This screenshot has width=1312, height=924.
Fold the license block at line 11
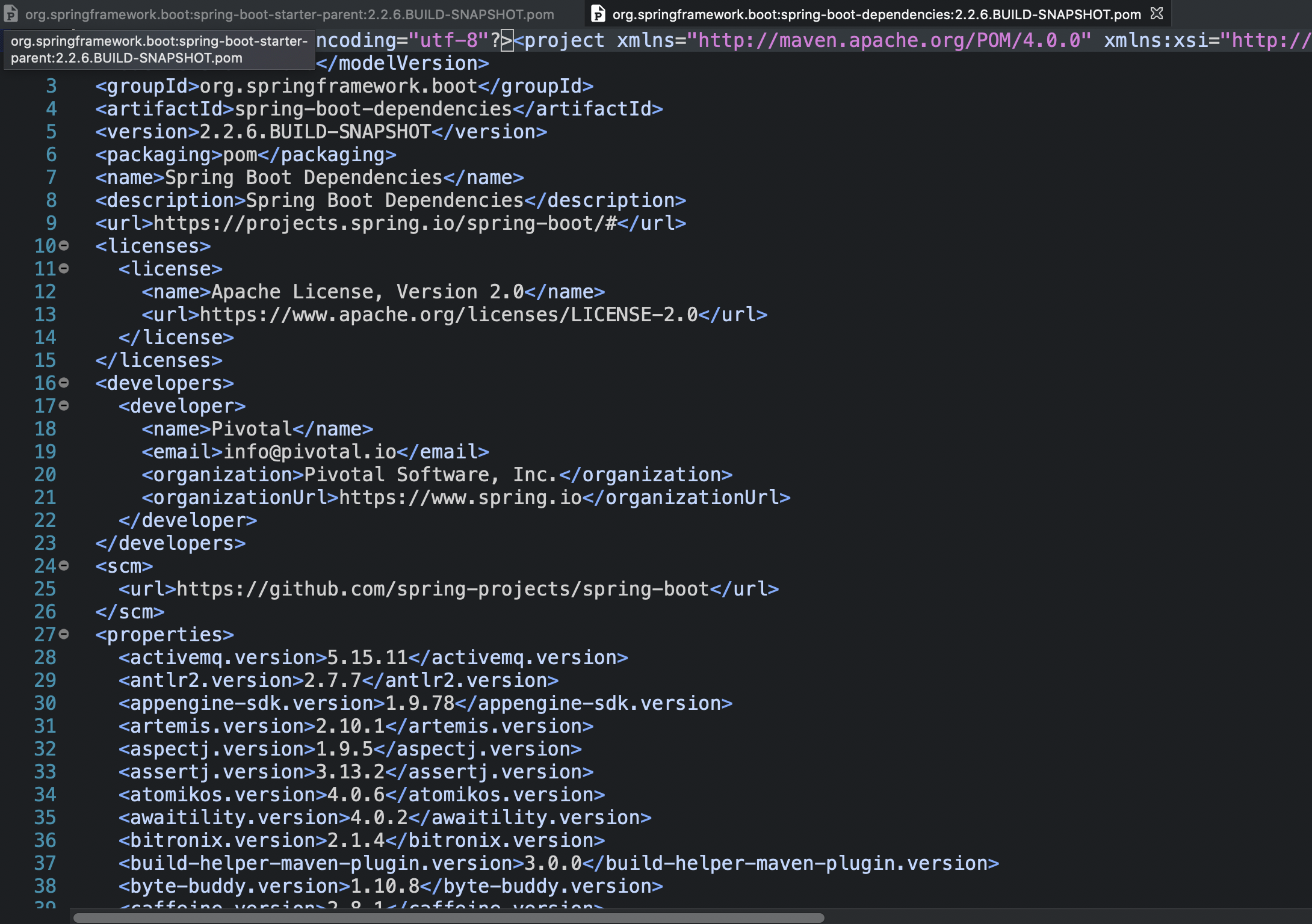point(64,268)
